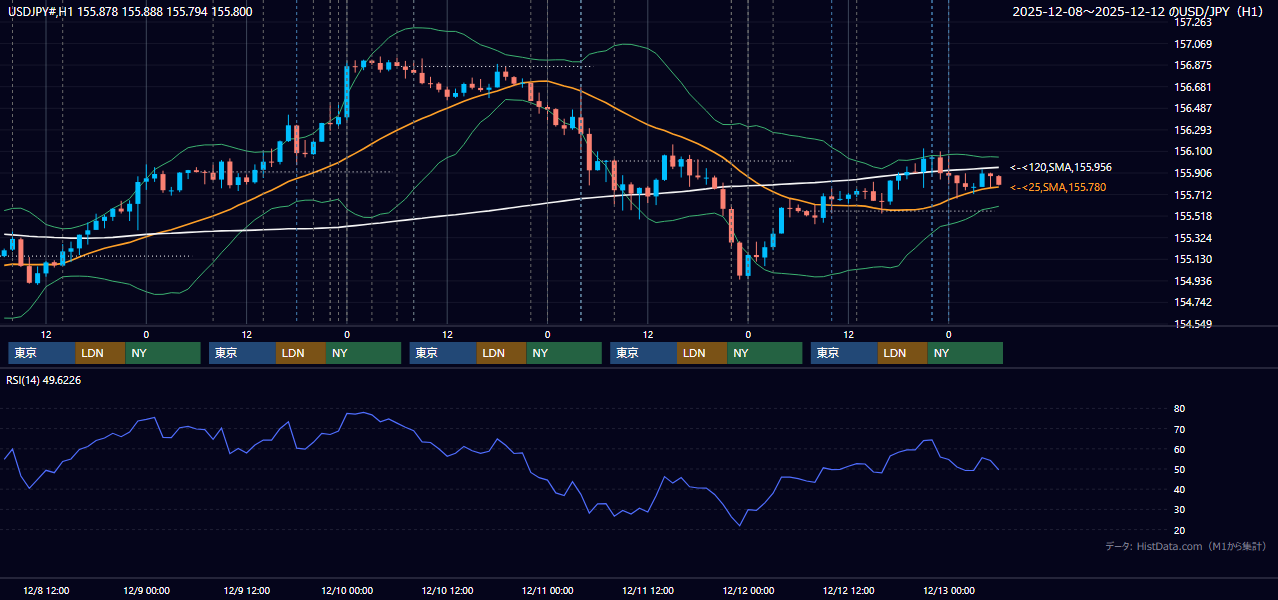Image resolution: width=1278 pixels, height=600 pixels.
Task: Select the 12/11 00:00 time axis label
Action: coord(548,590)
